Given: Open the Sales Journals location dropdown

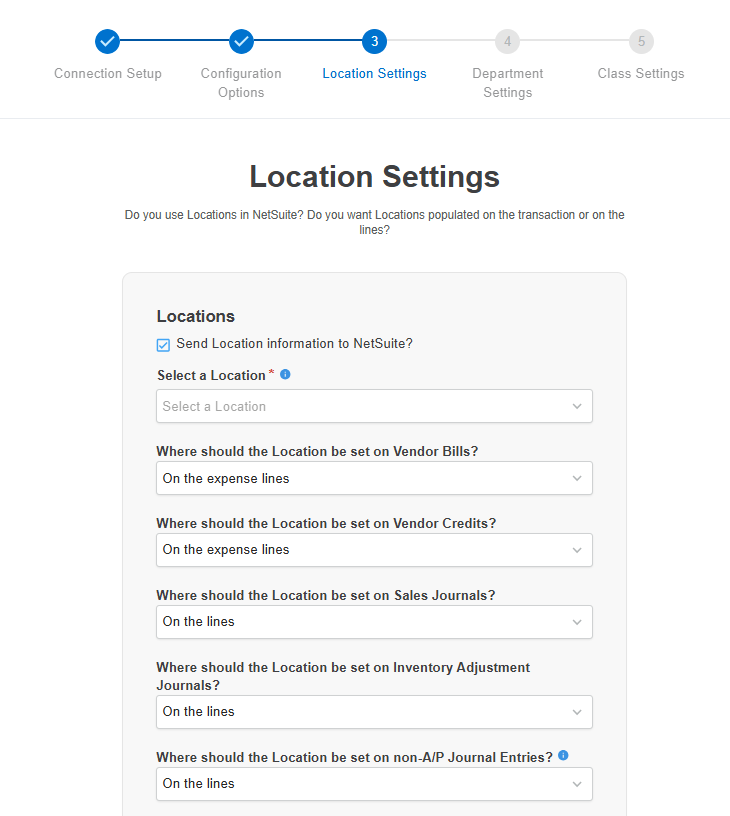Looking at the screenshot, I should [374, 622].
